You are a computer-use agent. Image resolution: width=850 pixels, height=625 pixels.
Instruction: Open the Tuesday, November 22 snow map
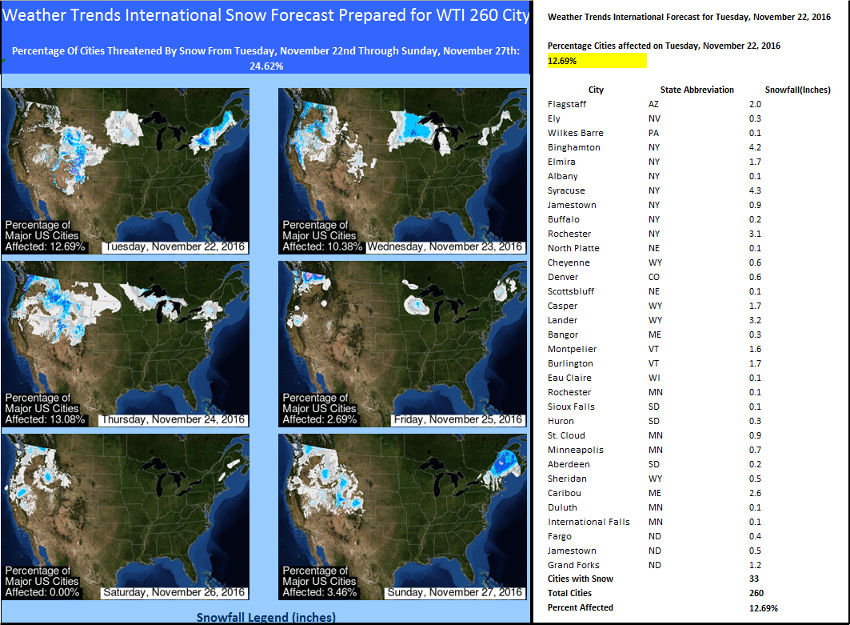tap(127, 170)
